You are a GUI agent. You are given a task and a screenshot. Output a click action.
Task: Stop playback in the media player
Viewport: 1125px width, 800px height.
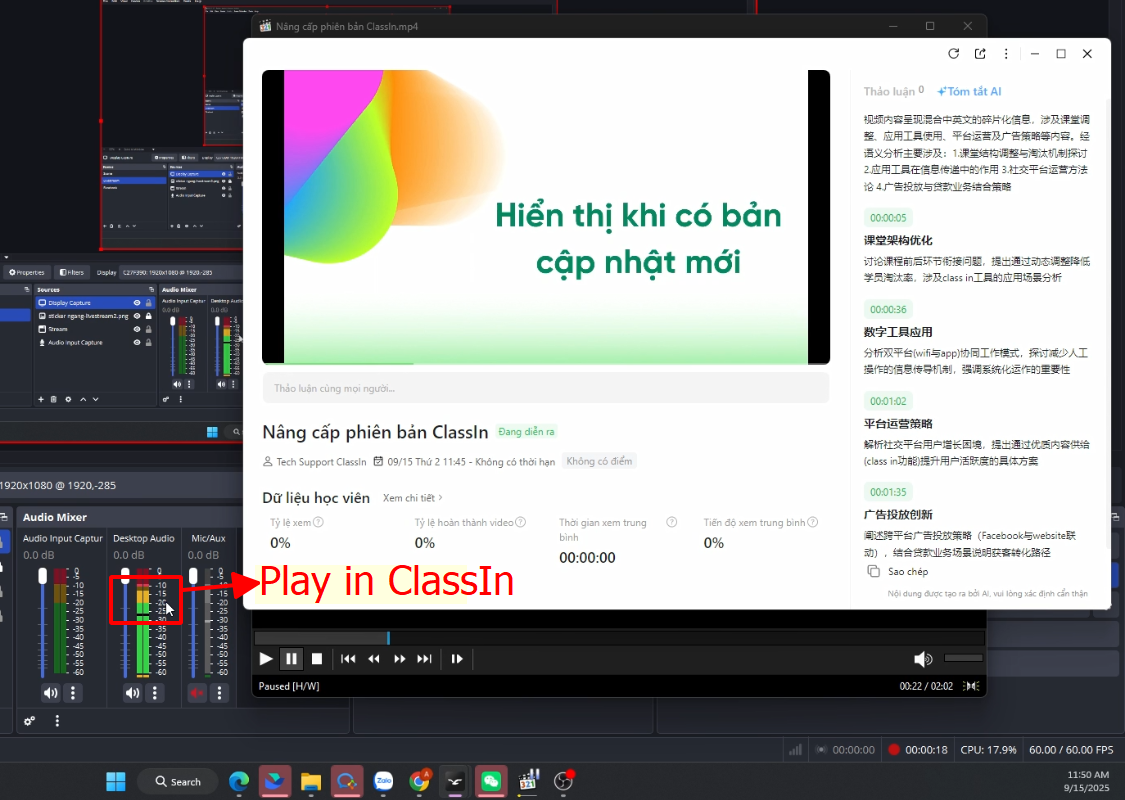pyautogui.click(x=317, y=659)
